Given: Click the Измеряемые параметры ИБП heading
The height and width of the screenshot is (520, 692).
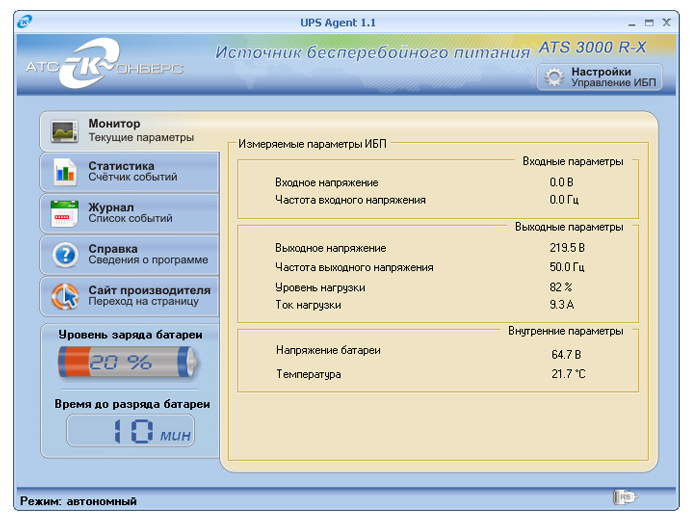Looking at the screenshot, I should [312, 144].
